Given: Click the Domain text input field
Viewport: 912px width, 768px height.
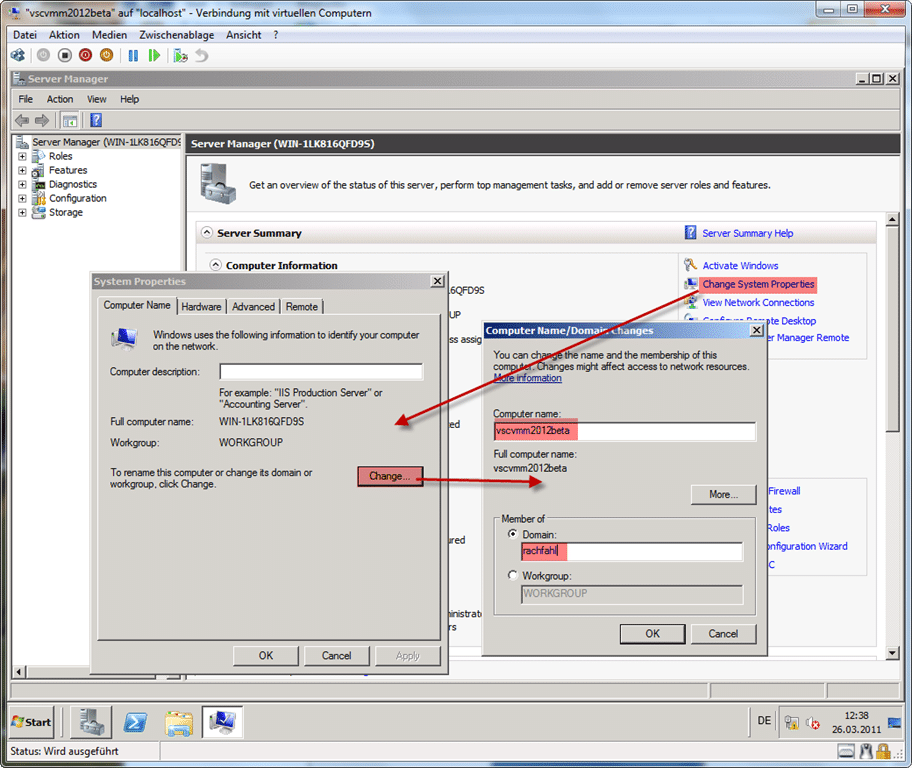Looking at the screenshot, I should click(632, 551).
